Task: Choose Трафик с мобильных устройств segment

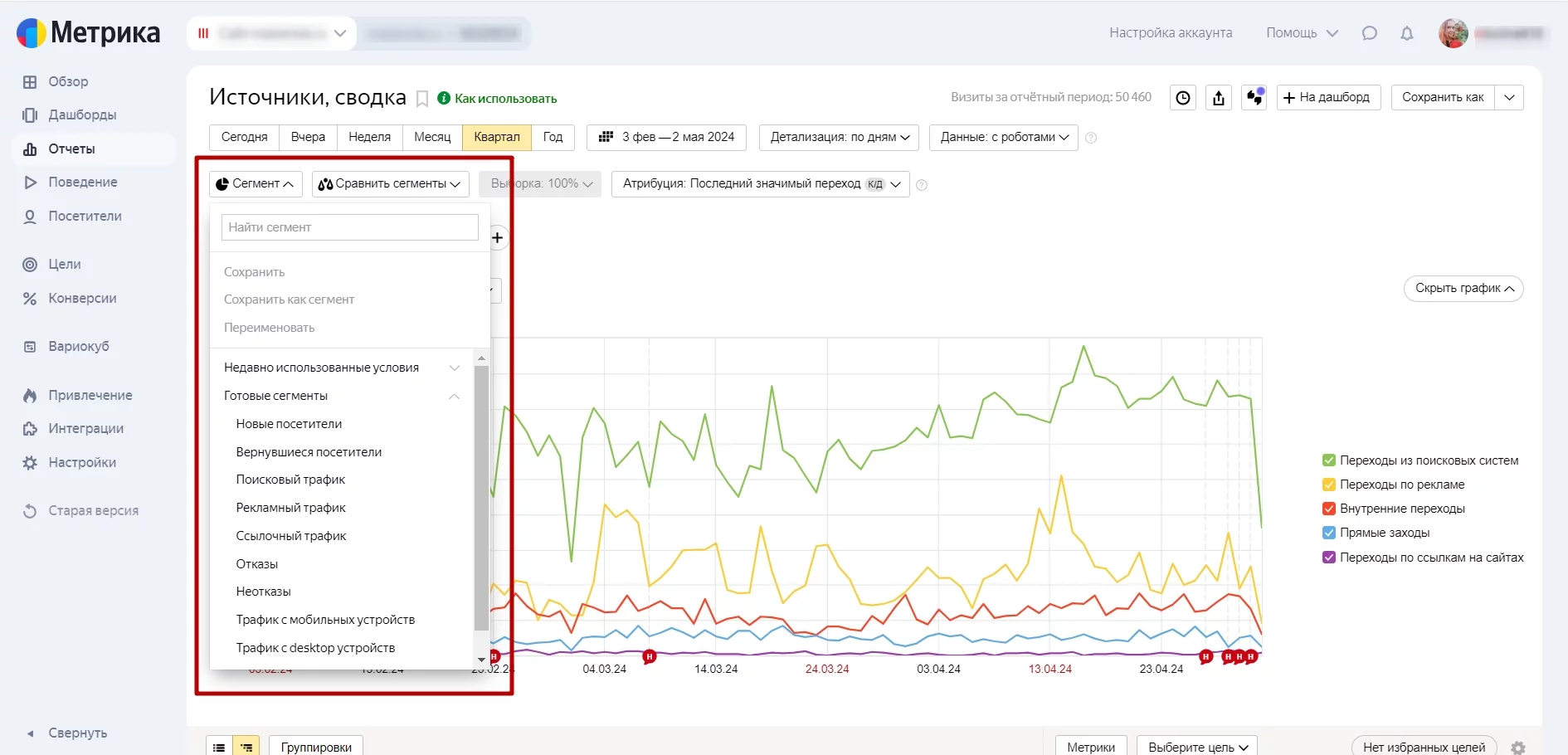Action: click(x=325, y=620)
